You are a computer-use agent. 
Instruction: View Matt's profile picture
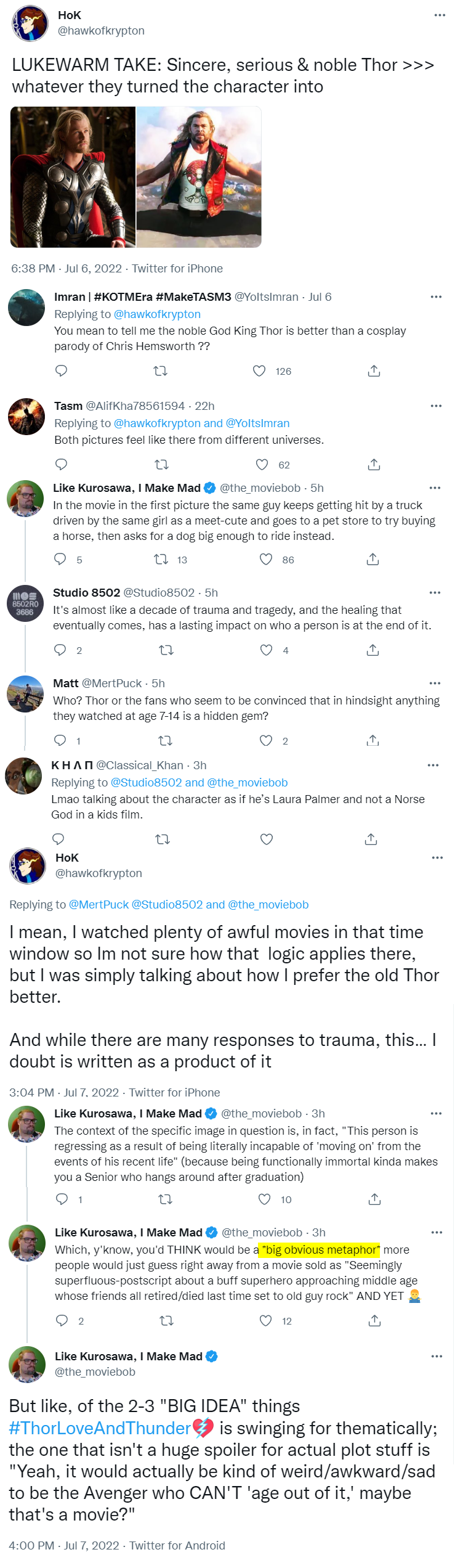point(25,694)
